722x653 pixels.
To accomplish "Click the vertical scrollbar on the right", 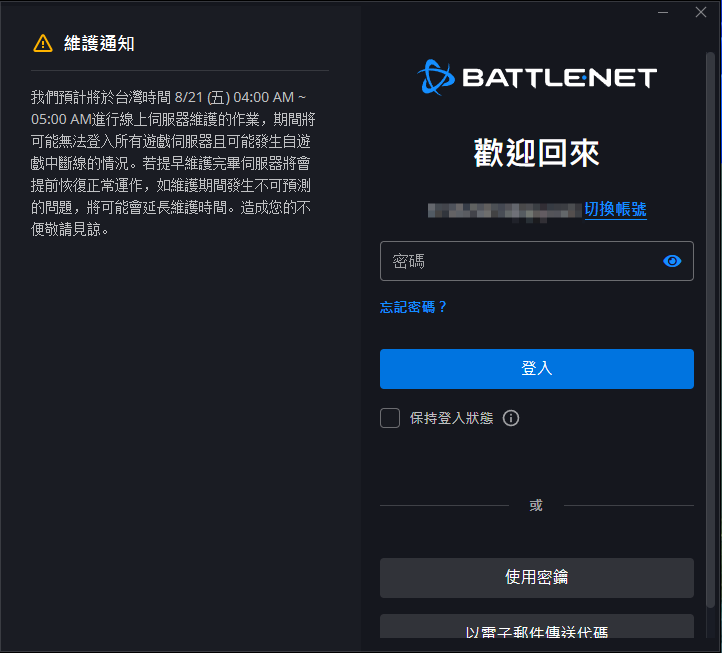I will (x=710, y=329).
